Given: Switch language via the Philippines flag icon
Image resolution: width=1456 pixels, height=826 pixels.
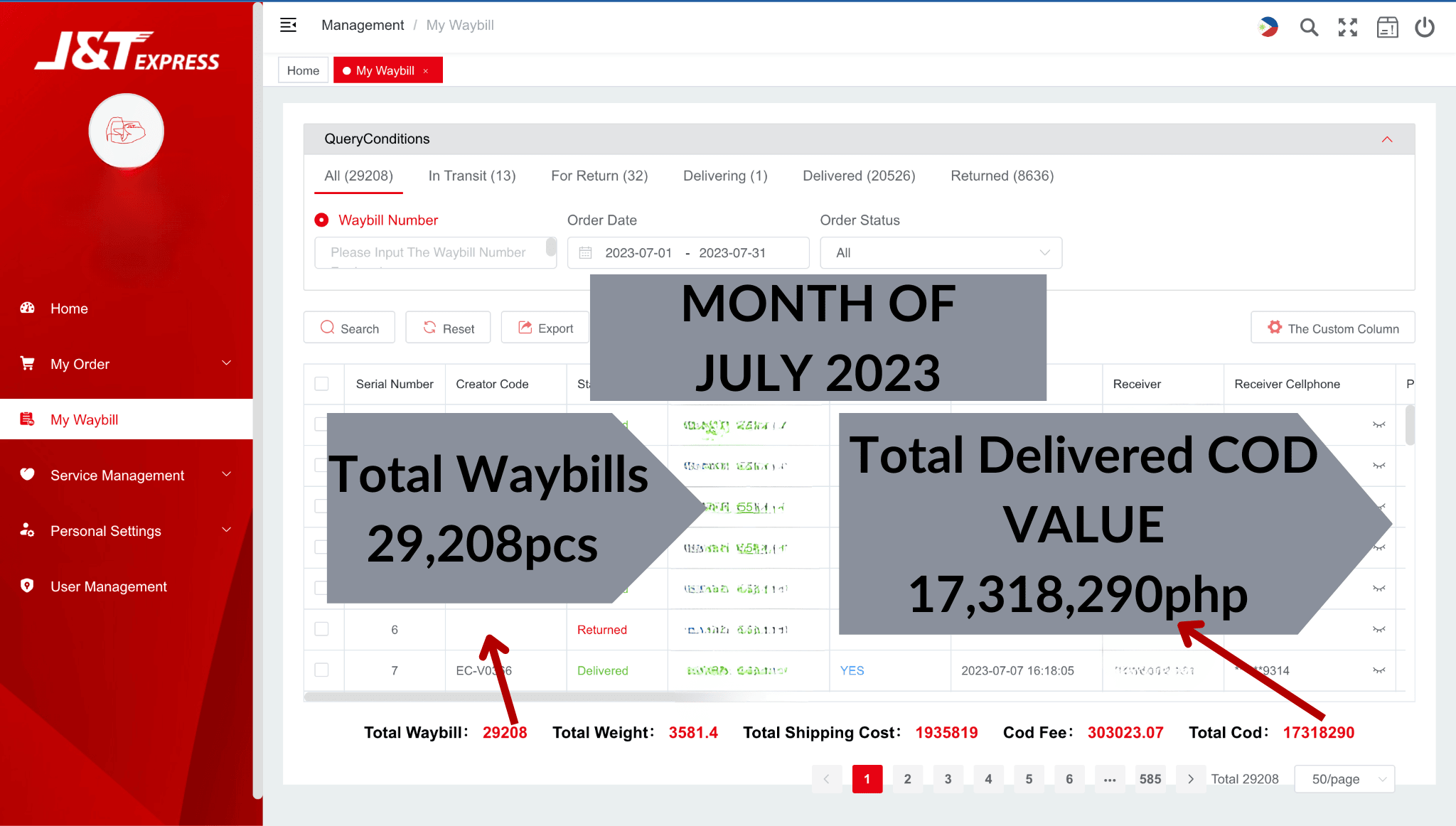Looking at the screenshot, I should tap(1268, 27).
